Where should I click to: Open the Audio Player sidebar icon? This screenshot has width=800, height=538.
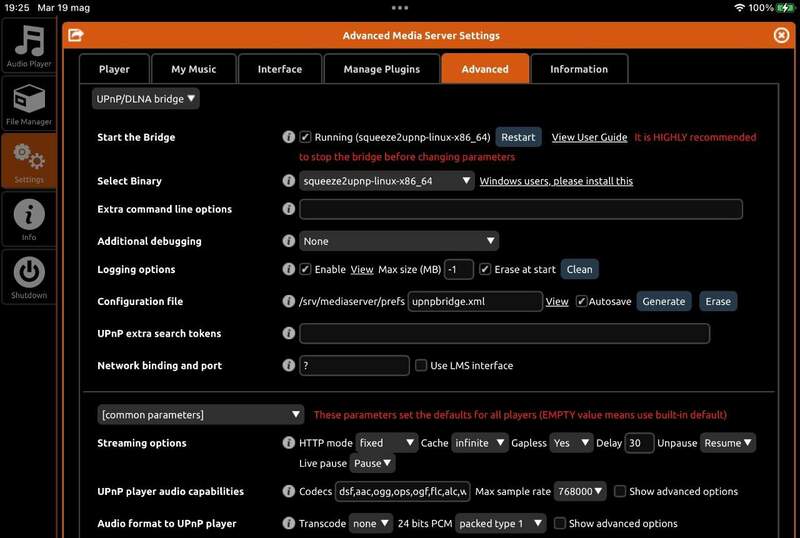point(29,45)
